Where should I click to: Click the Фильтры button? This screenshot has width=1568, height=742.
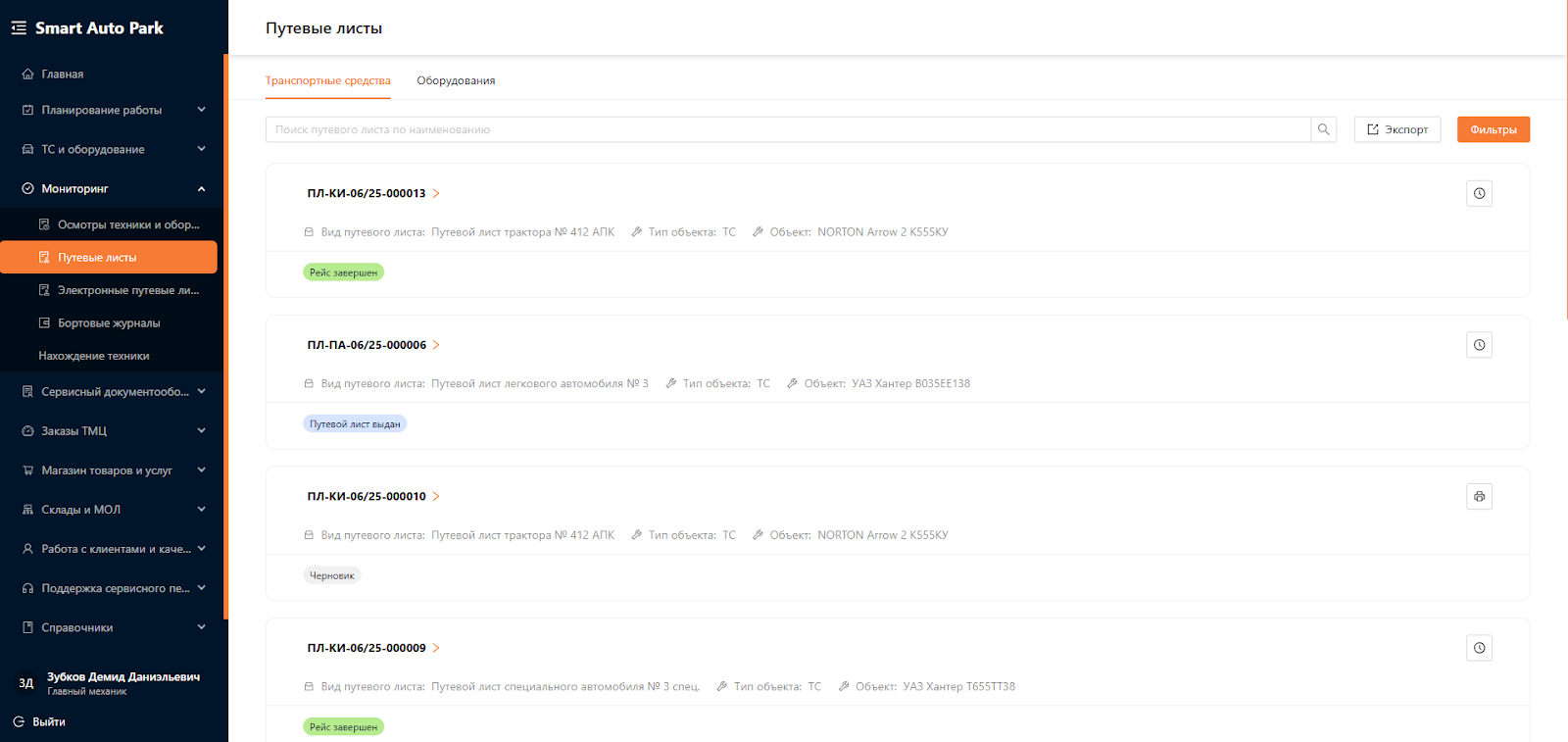click(1494, 129)
